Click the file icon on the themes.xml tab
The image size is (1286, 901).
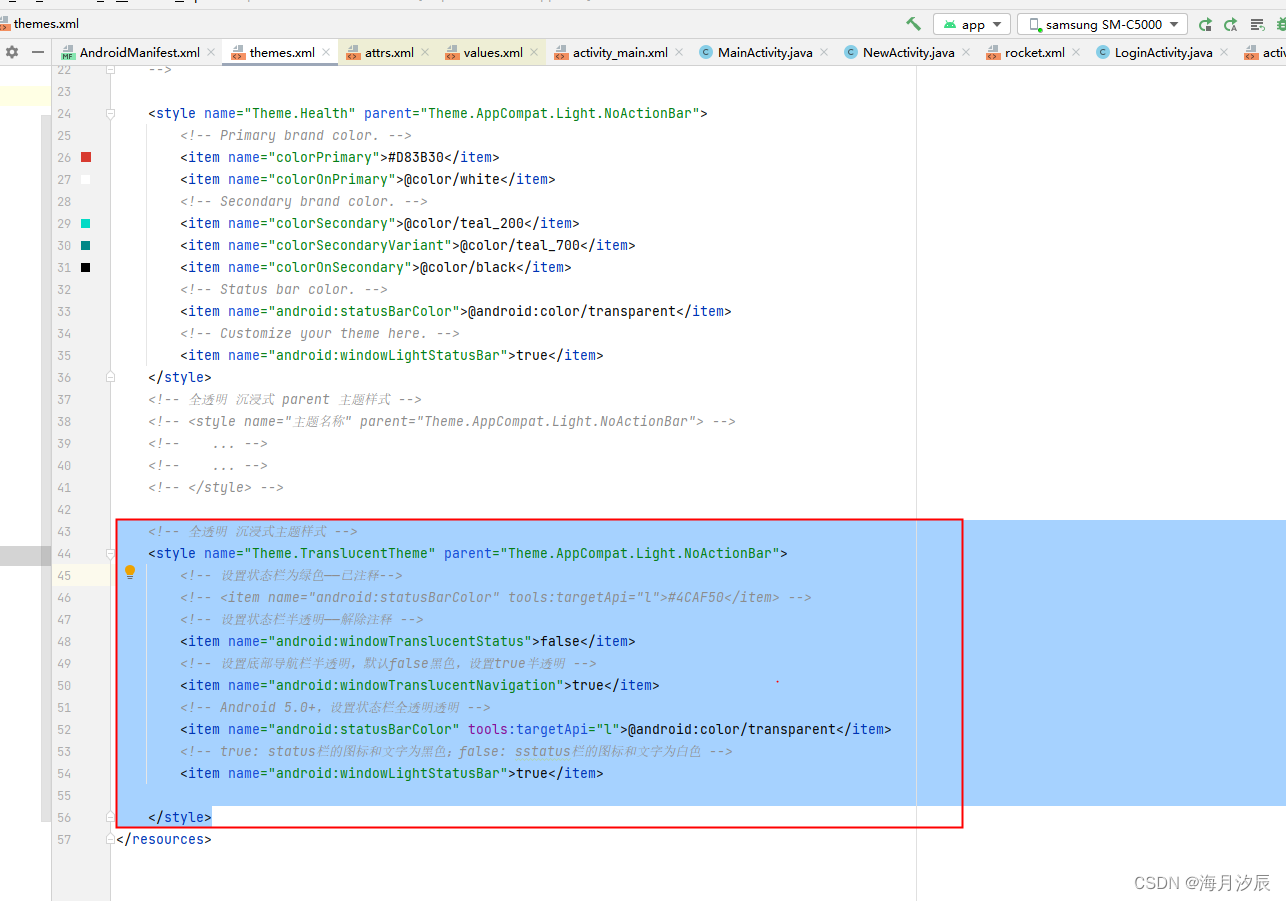click(239, 52)
